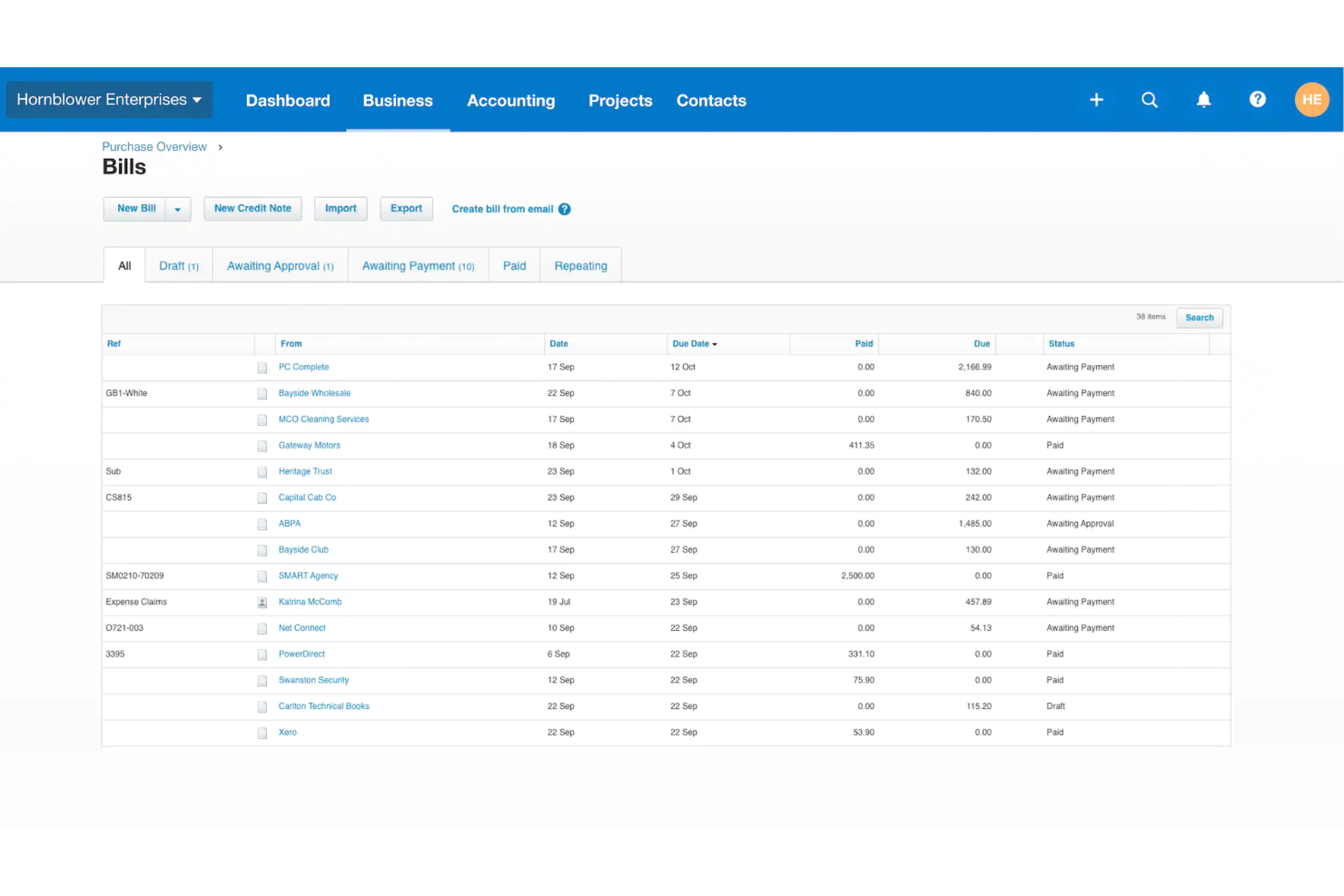
Task: Open the Swanston Security bill link
Action: pyautogui.click(x=313, y=681)
